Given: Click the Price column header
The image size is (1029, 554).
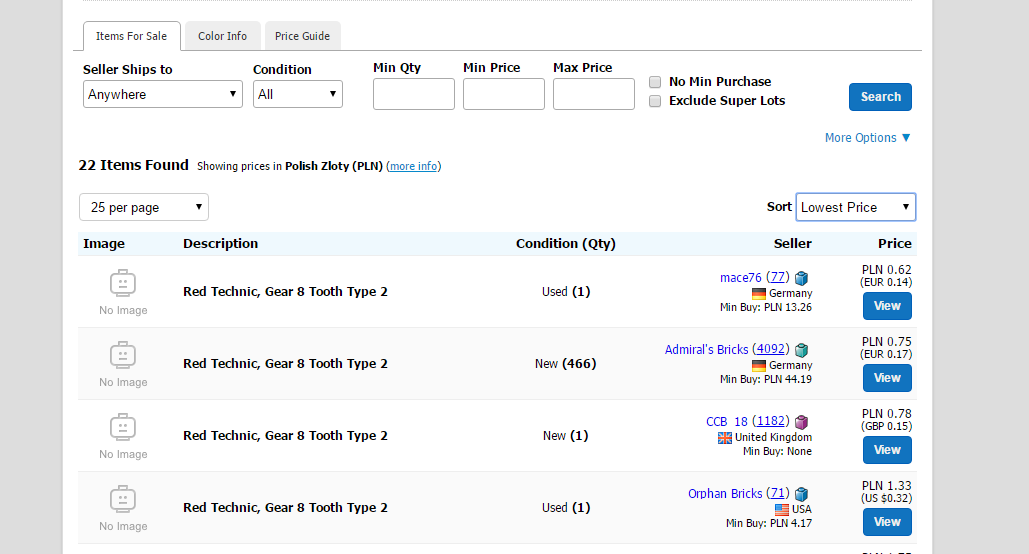Looking at the screenshot, I should pyautogui.click(x=894, y=244).
